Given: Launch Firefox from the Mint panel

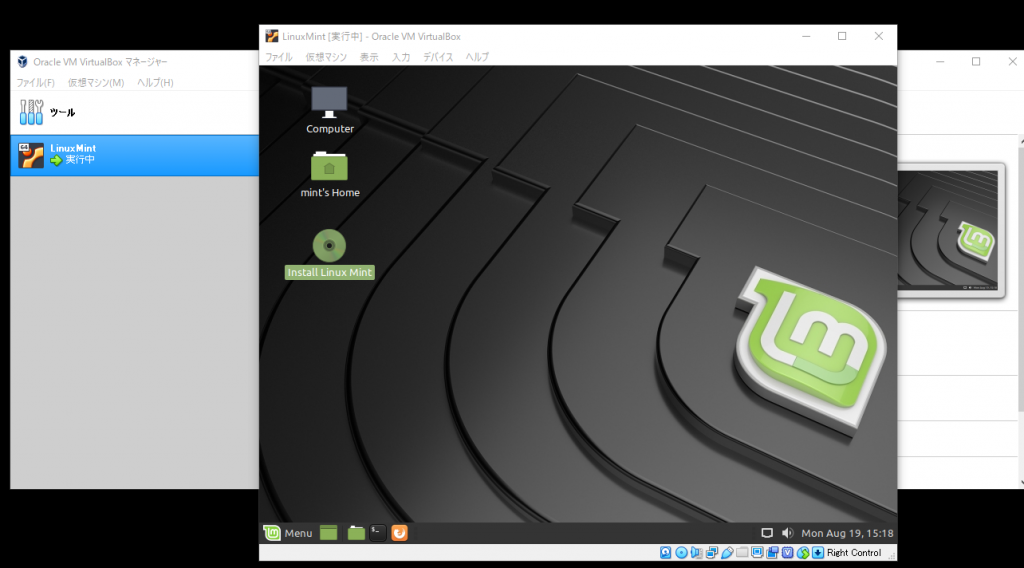Looking at the screenshot, I should click(x=399, y=533).
